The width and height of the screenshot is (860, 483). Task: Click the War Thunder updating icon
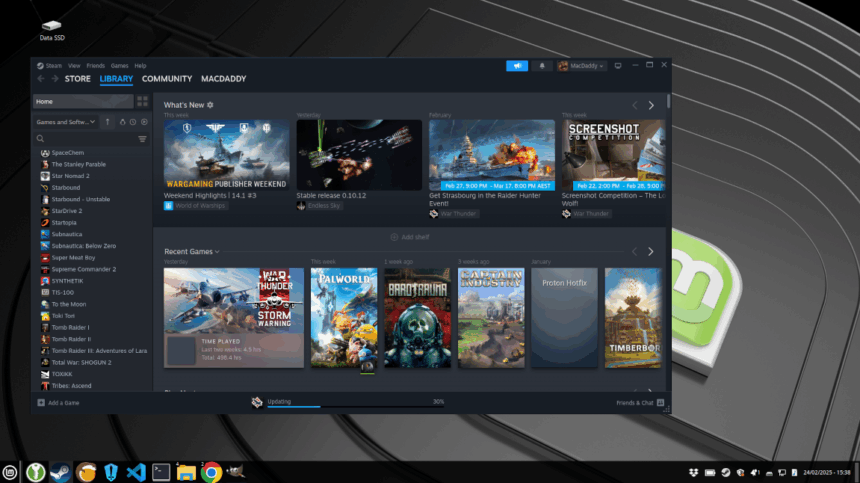pos(257,403)
